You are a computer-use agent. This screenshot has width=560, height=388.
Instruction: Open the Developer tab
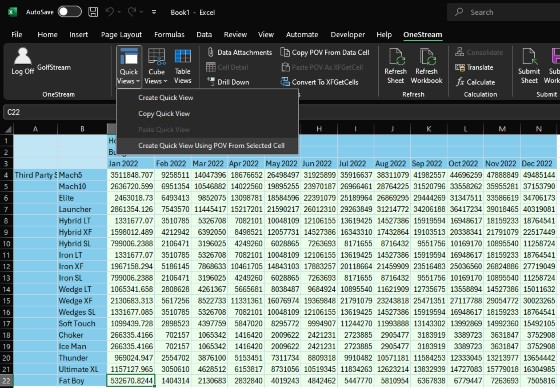(348, 34)
